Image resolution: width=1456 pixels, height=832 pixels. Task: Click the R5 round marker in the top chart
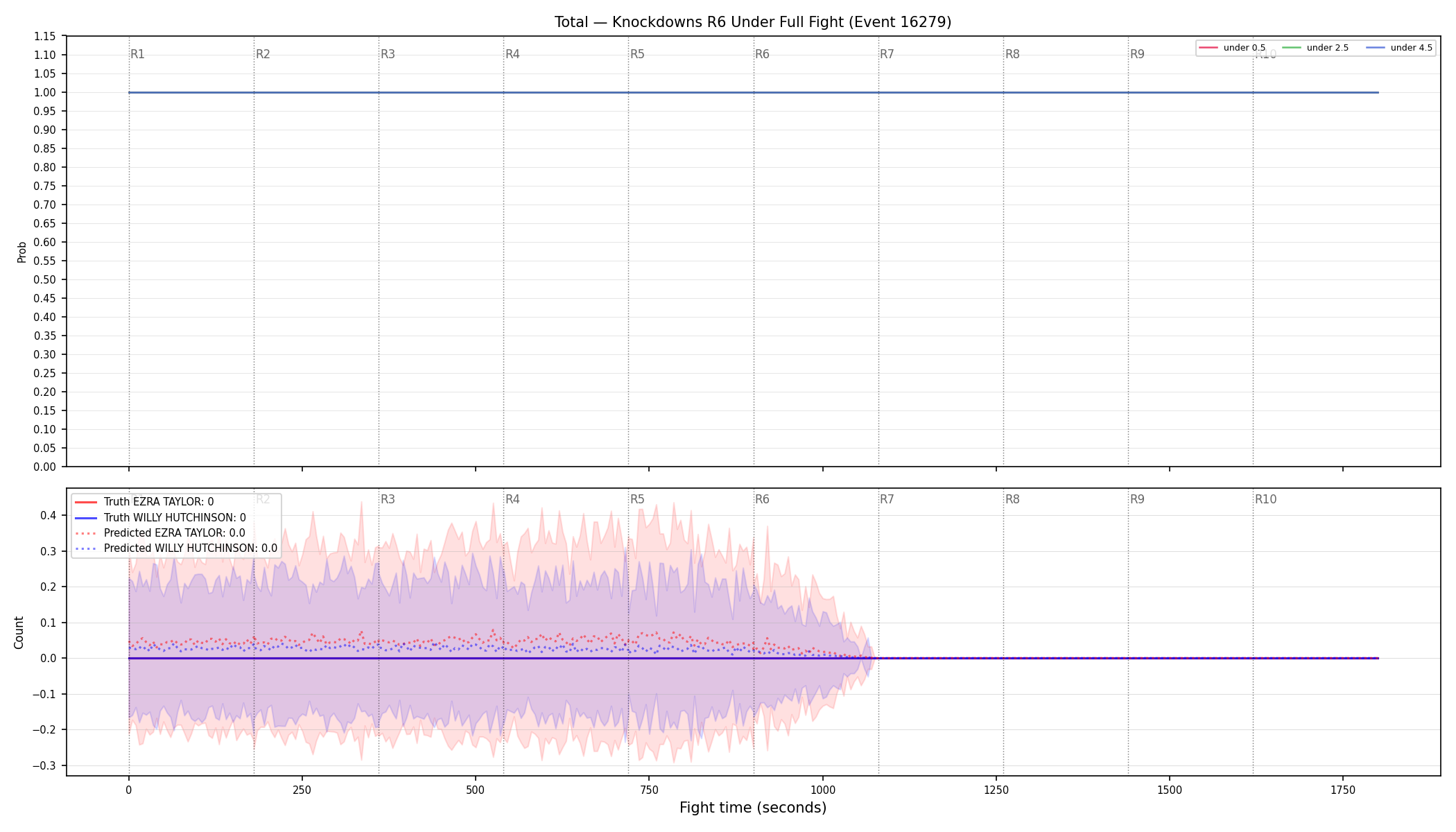(x=637, y=54)
